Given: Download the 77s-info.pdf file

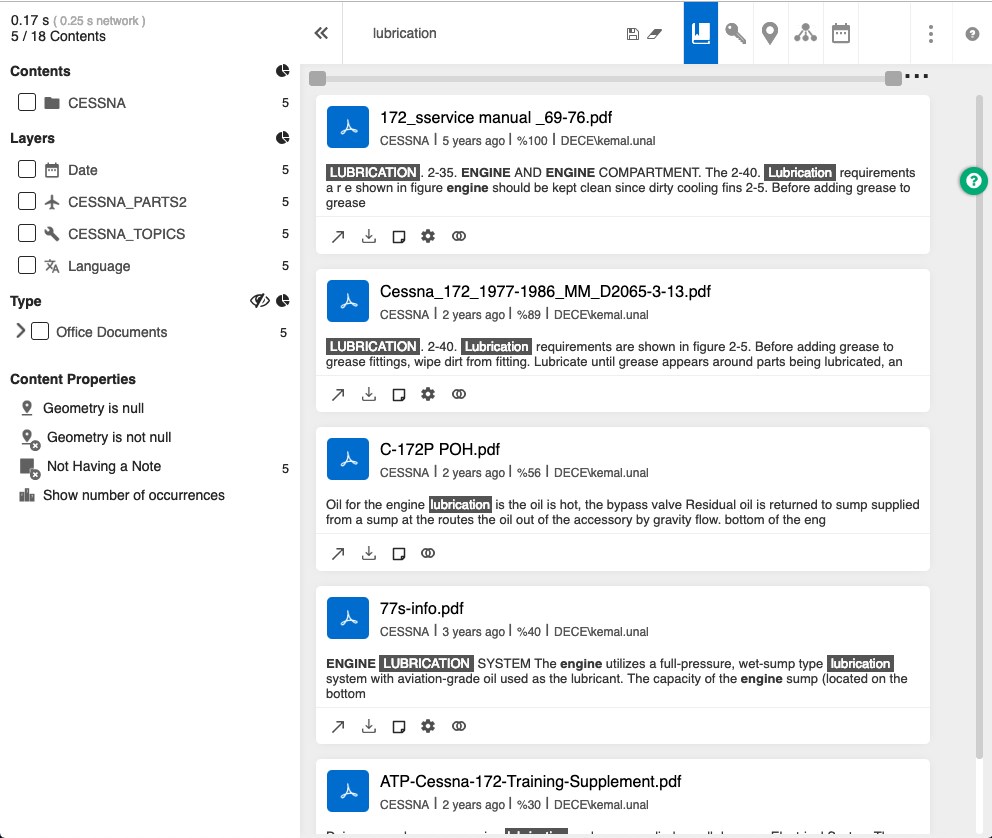Looking at the screenshot, I should 369,727.
